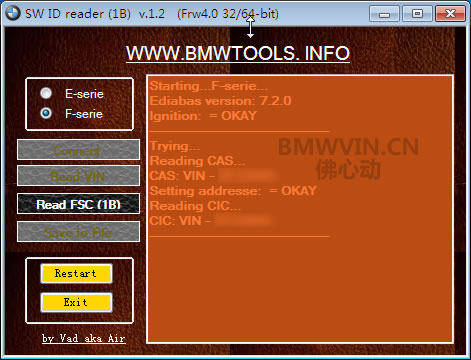Quit using the yellow Exit button
Screen dimensions: 471x360
point(76,302)
